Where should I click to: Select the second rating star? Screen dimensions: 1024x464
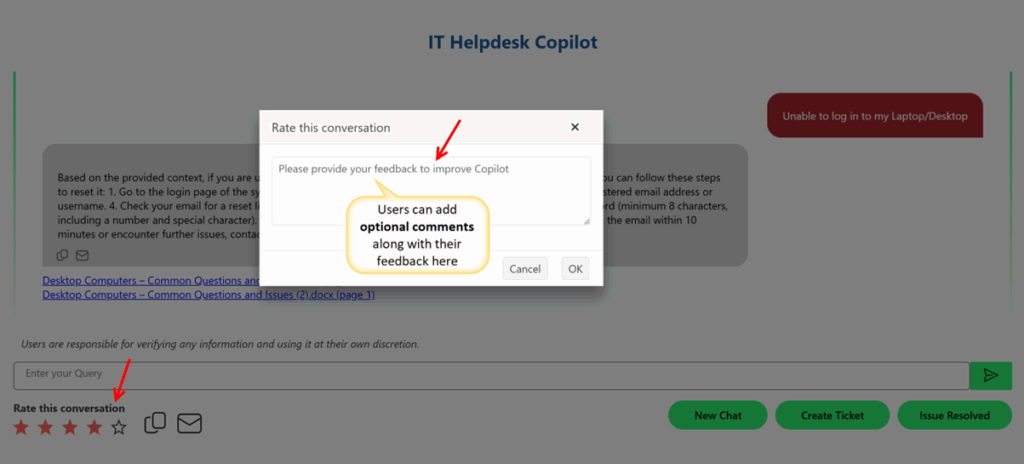(46, 428)
